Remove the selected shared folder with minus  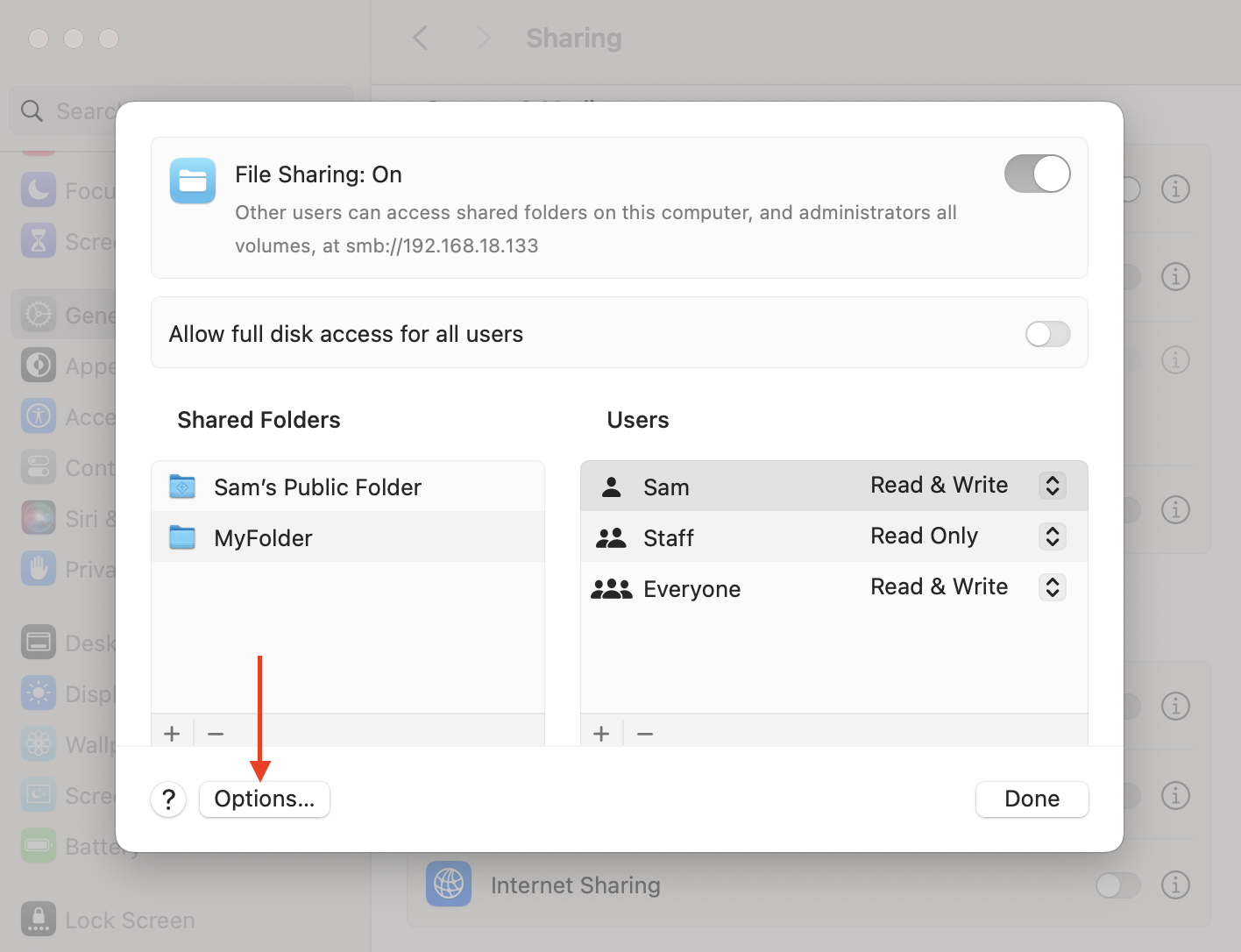pyautogui.click(x=216, y=733)
